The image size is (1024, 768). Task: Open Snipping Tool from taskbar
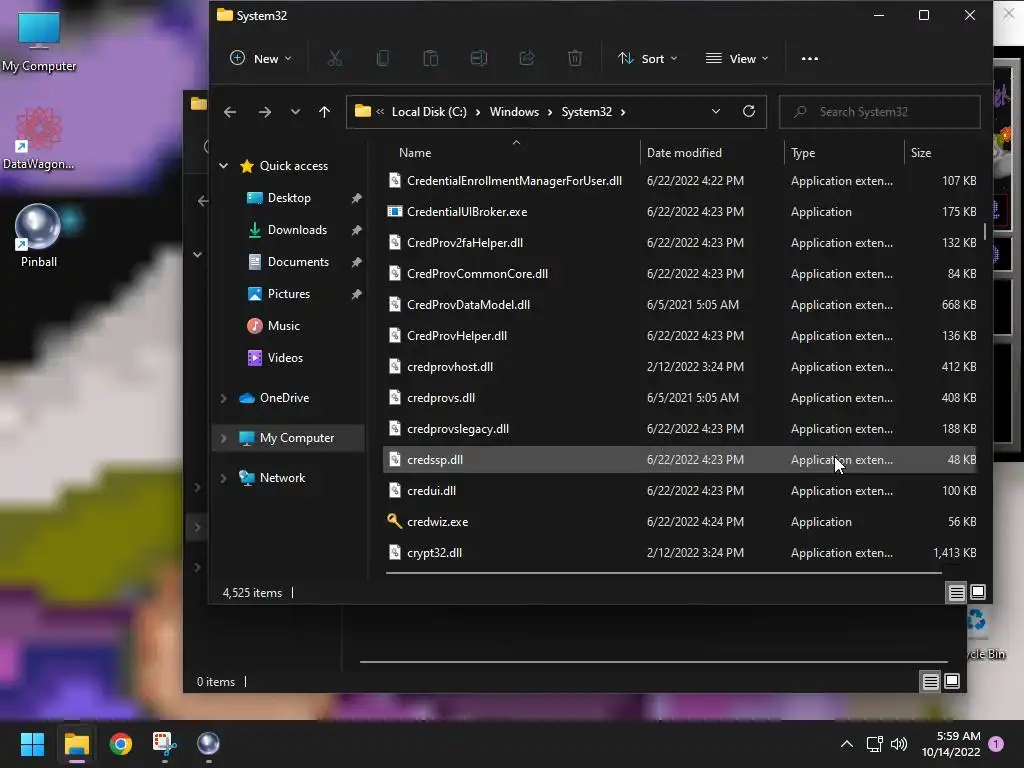(165, 744)
